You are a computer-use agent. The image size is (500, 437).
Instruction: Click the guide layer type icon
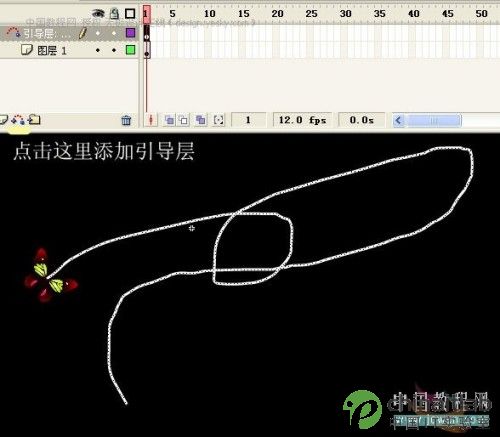14,32
